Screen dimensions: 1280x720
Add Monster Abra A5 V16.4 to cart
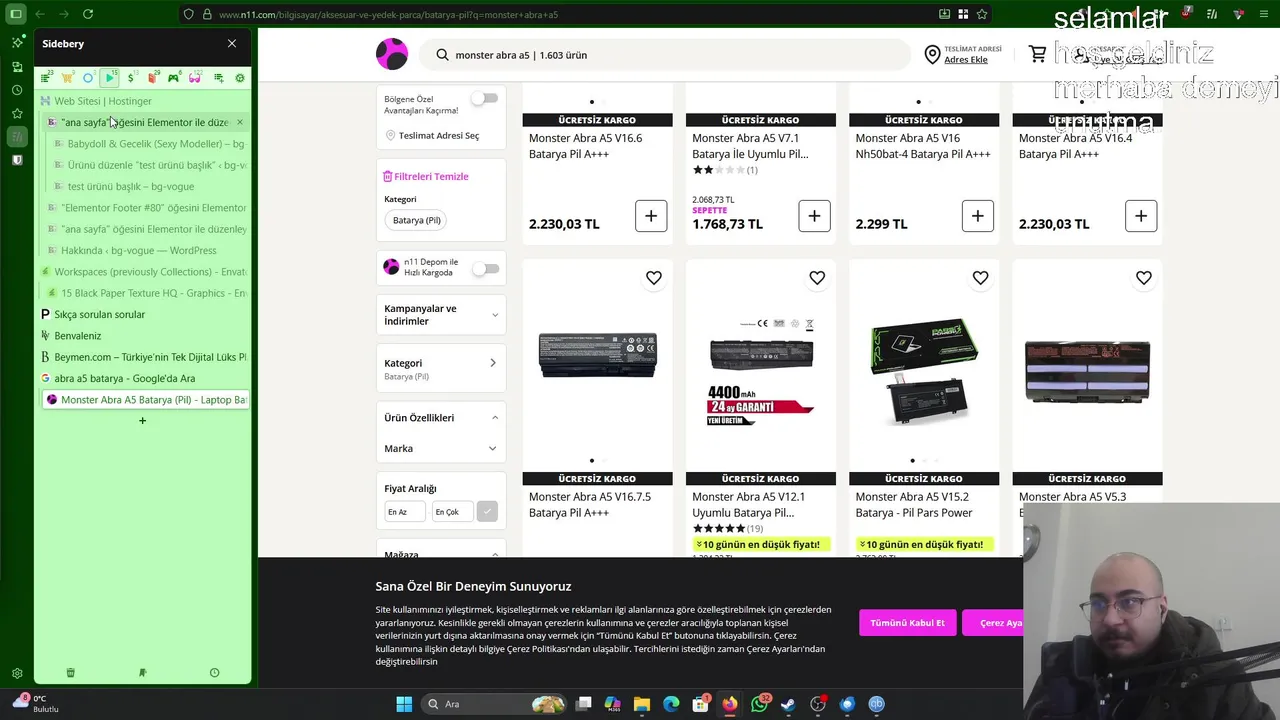click(x=1141, y=216)
